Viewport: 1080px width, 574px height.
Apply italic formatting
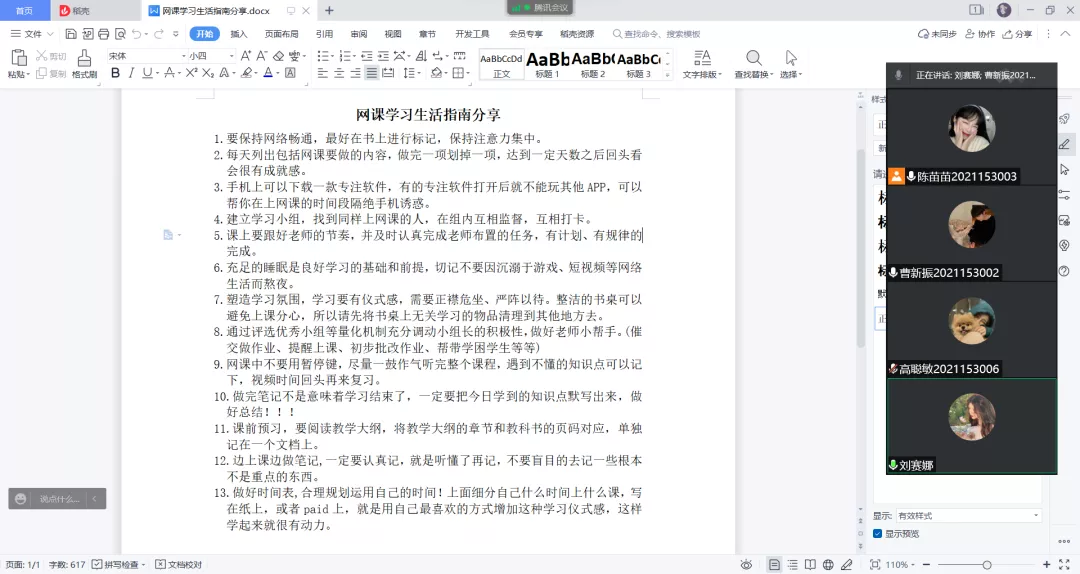pos(131,73)
